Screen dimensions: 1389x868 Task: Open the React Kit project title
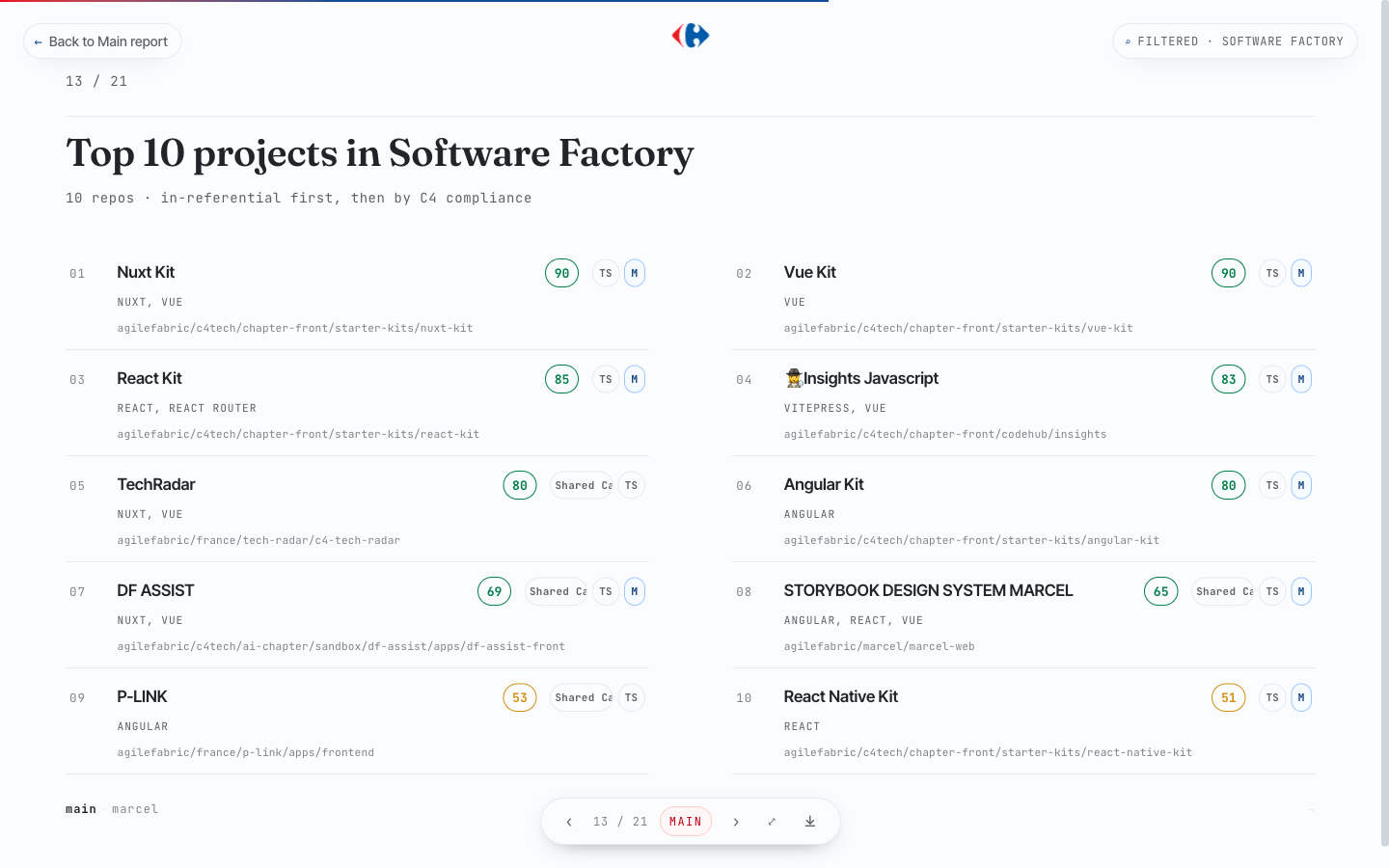pos(150,378)
